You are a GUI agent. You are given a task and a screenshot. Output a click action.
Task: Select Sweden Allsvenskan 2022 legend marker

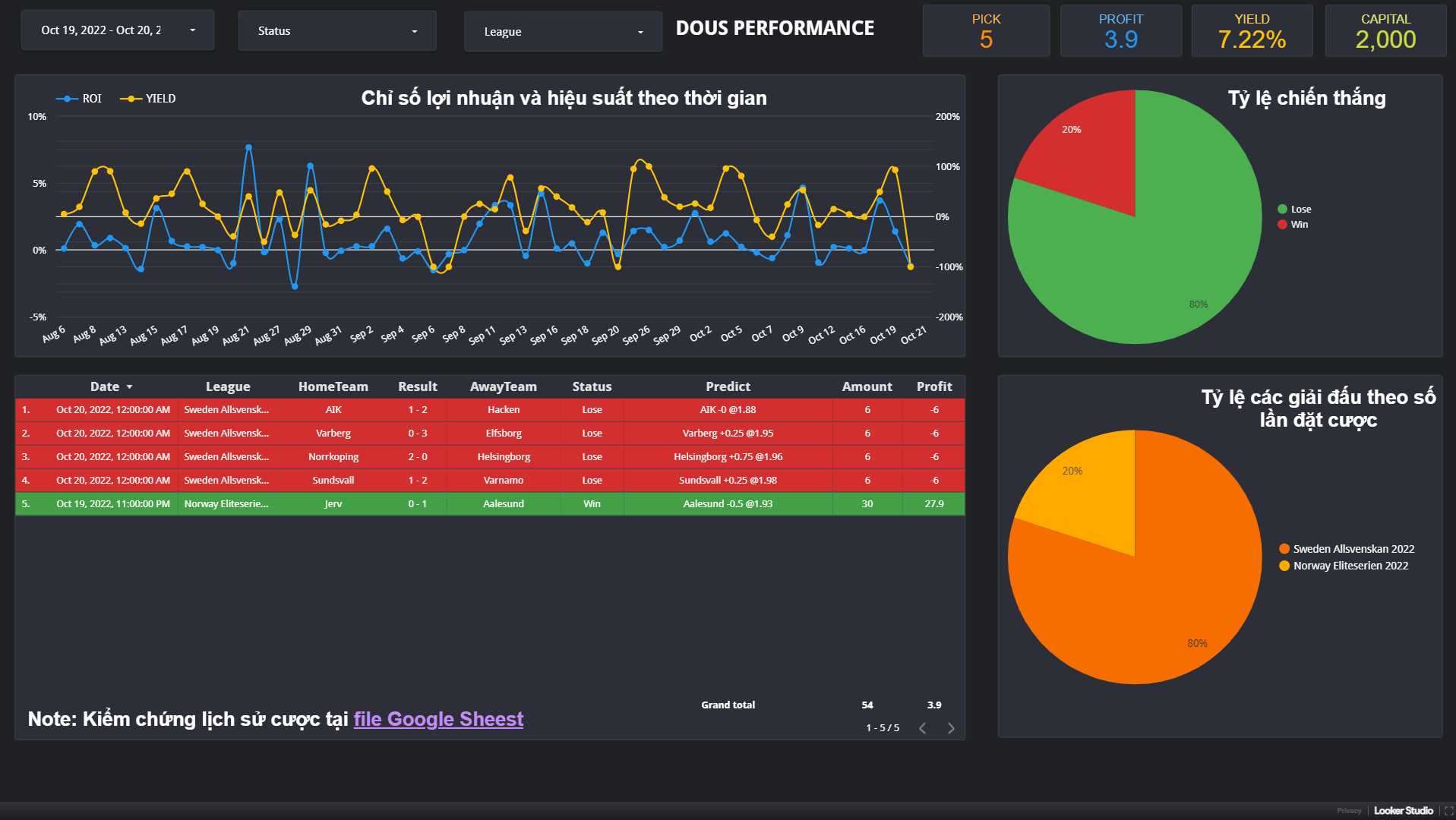1284,549
